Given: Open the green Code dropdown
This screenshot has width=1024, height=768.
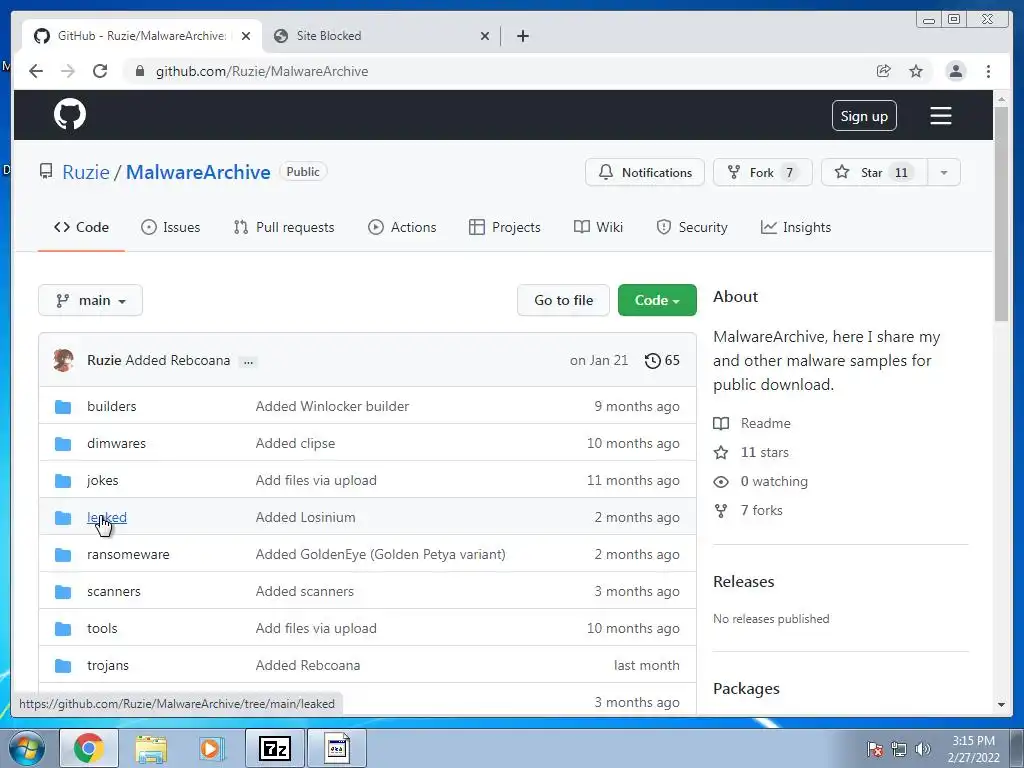Looking at the screenshot, I should point(657,300).
